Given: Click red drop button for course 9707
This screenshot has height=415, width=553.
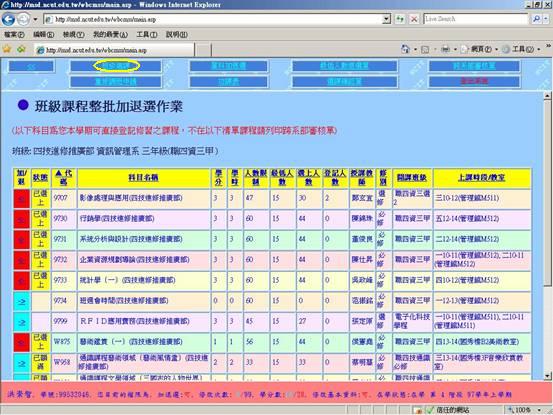Looking at the screenshot, I should [22, 199].
